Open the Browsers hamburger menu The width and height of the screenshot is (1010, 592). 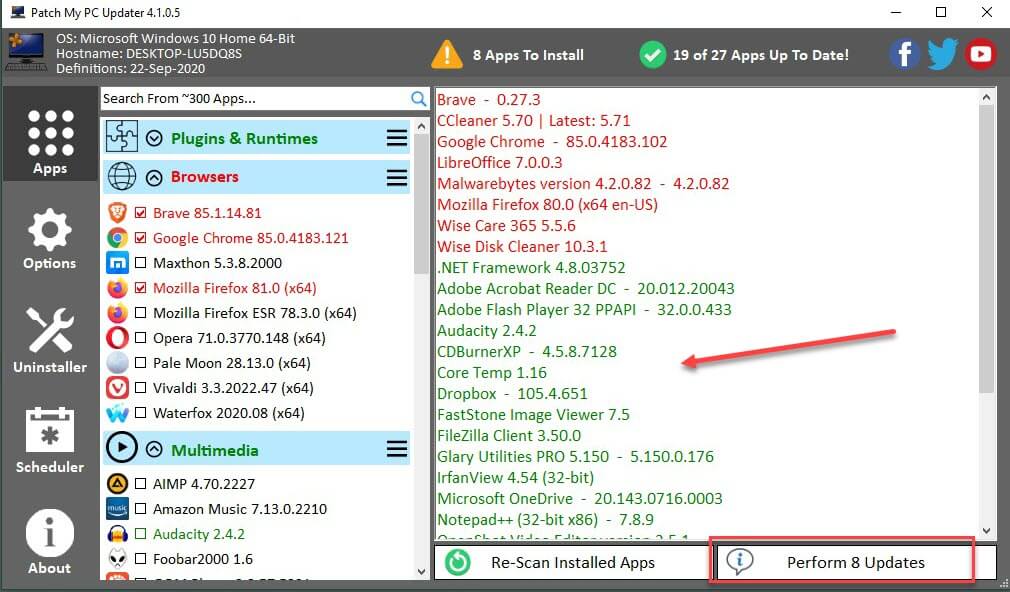pos(397,177)
